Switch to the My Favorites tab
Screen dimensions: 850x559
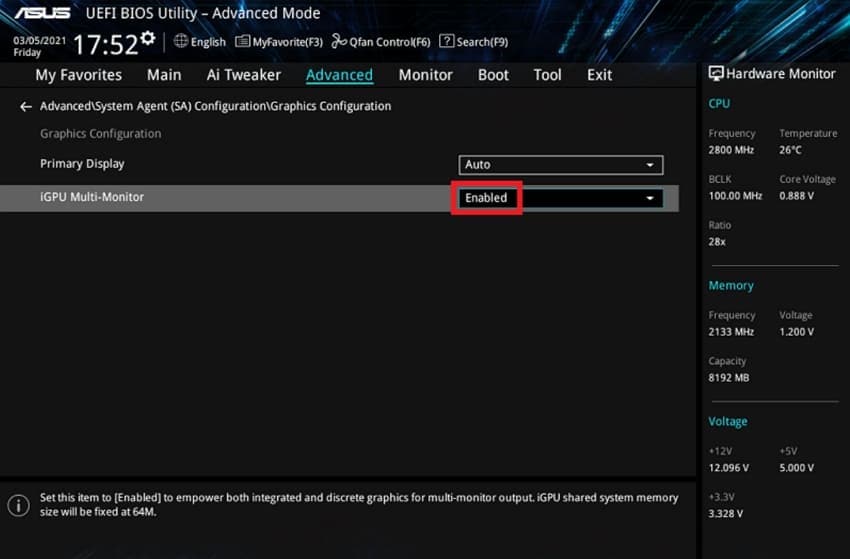point(79,75)
